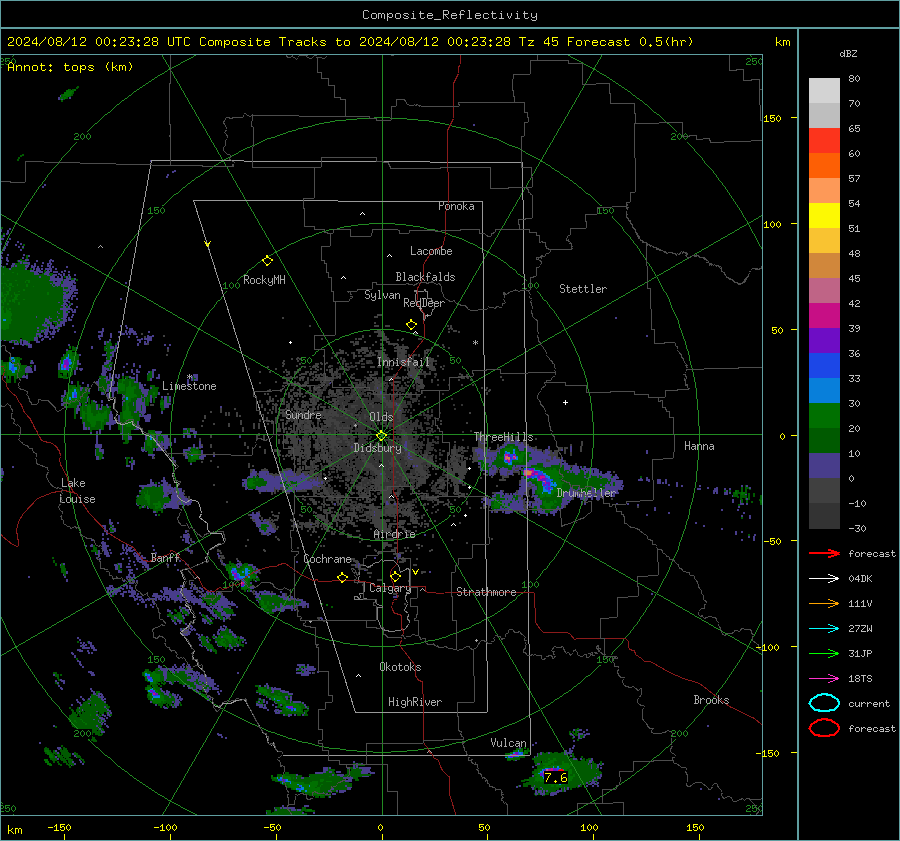
Task: Click the Hanna town label
Action: [x=699, y=446]
